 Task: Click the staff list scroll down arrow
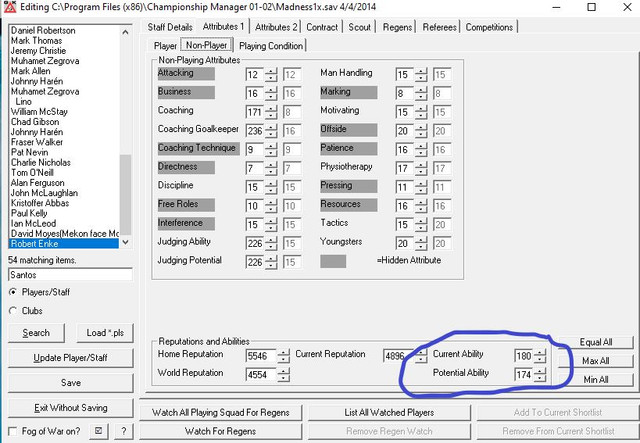[x=126, y=242]
